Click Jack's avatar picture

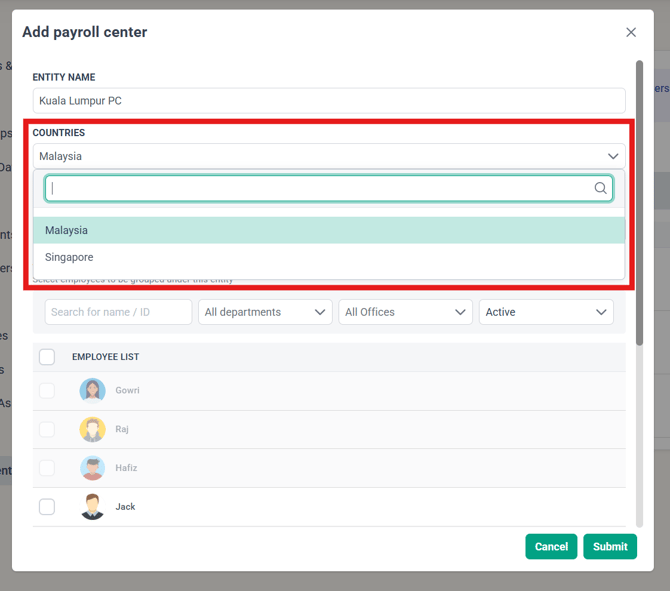(92, 507)
